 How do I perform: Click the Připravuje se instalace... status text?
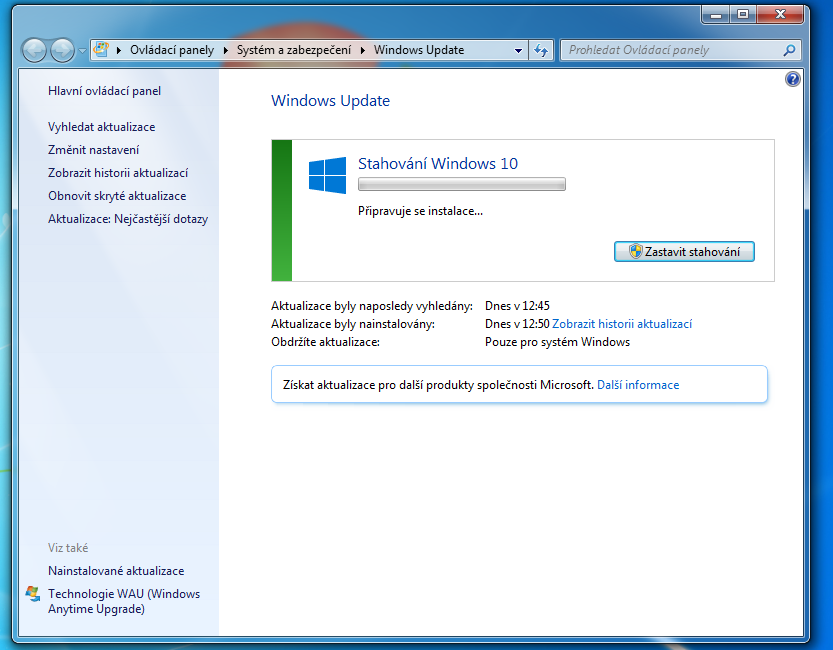[420, 211]
